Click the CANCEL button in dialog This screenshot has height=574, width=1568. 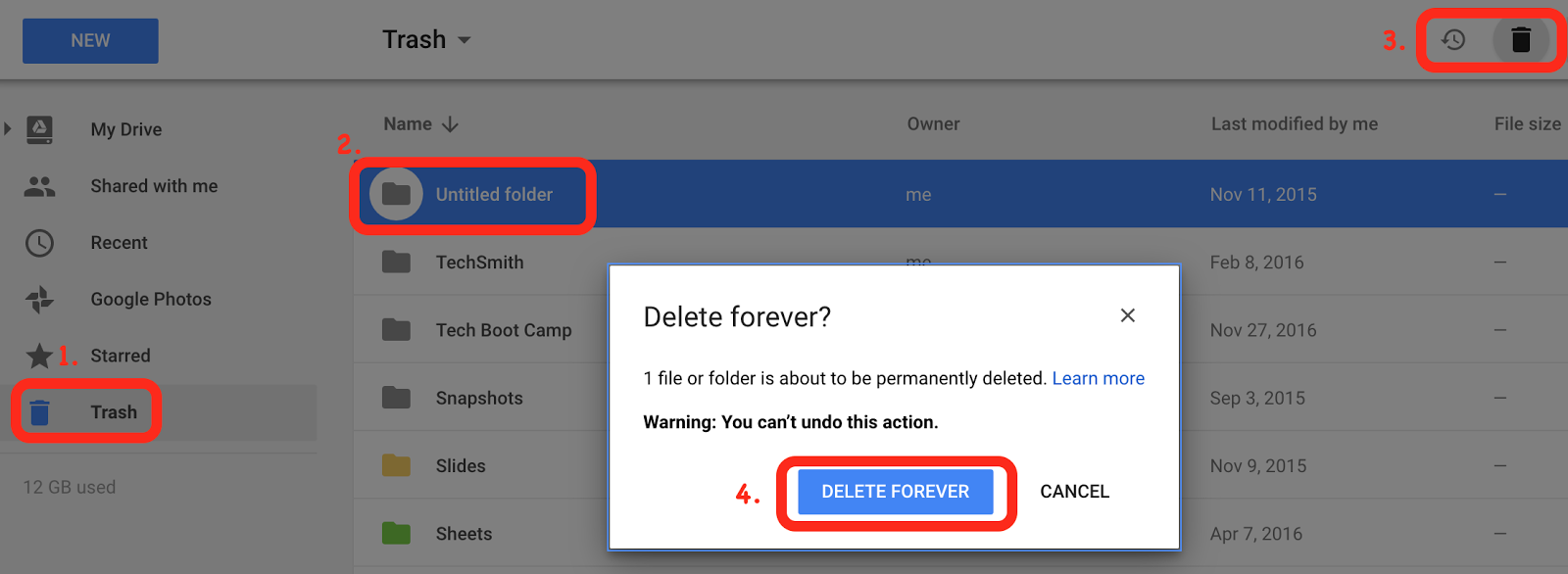1074,492
